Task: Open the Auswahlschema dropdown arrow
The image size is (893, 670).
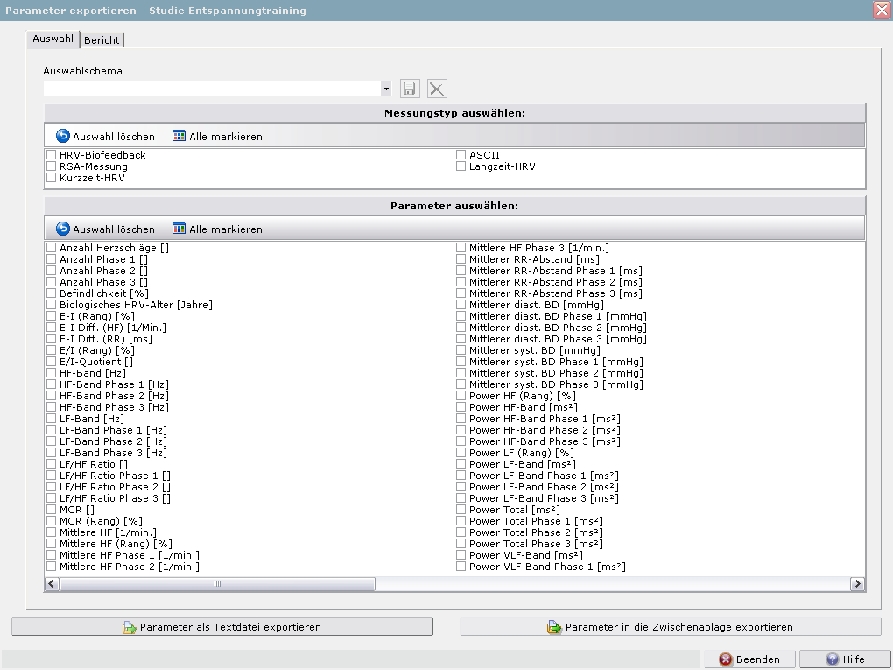Action: click(386, 89)
